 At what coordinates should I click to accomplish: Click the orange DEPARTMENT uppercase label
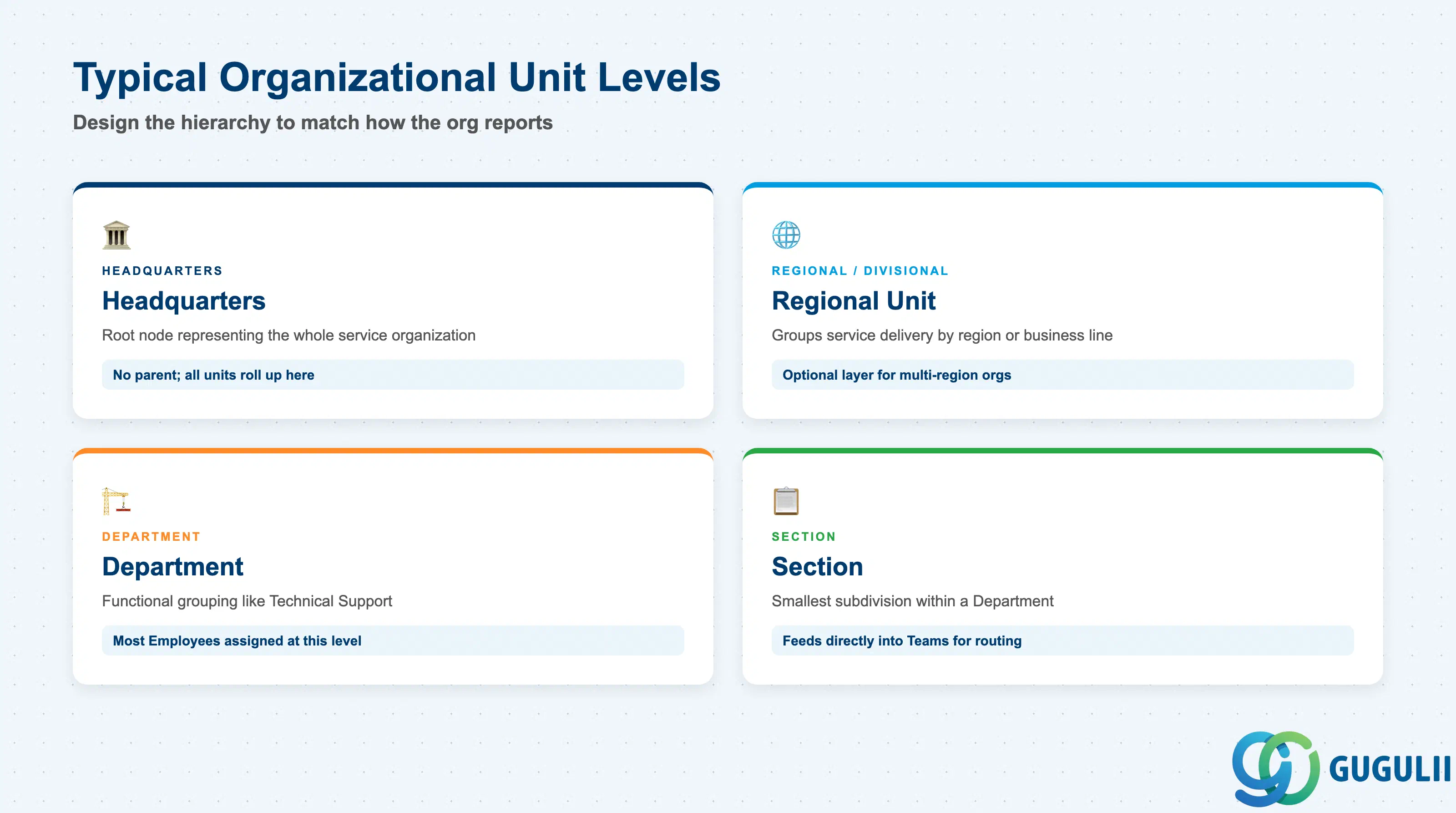point(151,537)
